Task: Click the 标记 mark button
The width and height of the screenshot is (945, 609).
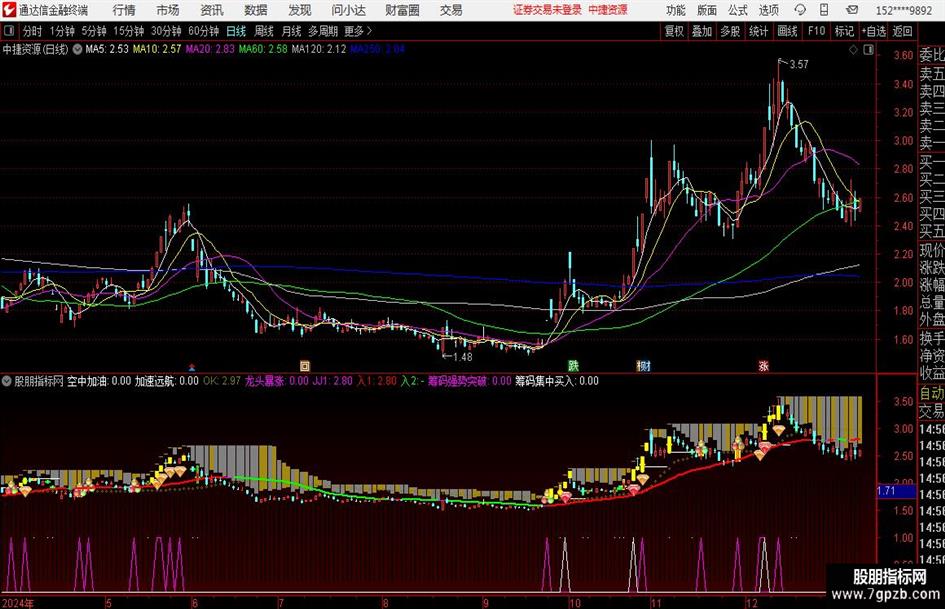Action: coord(844,31)
